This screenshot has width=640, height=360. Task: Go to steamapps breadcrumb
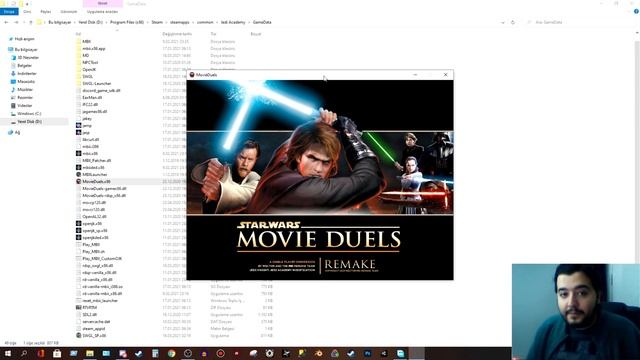pyautogui.click(x=180, y=22)
